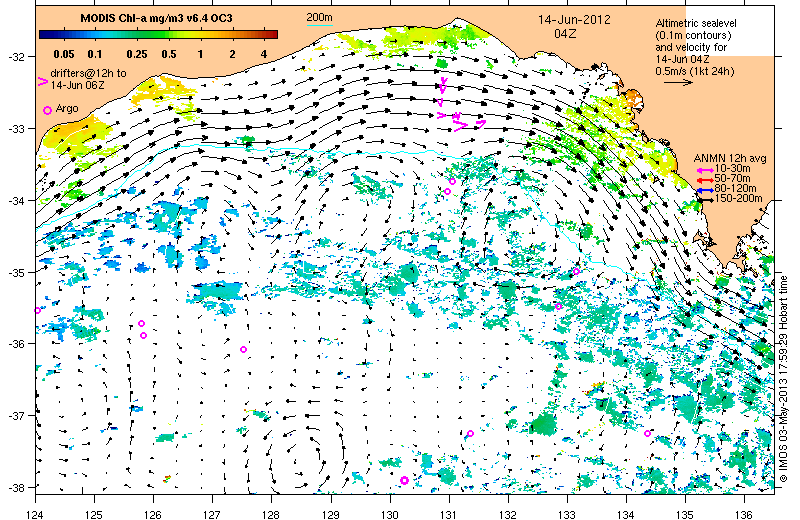The width and height of the screenshot is (800, 520).
Task: Click the '0.25' color scale label
Action: (137, 54)
